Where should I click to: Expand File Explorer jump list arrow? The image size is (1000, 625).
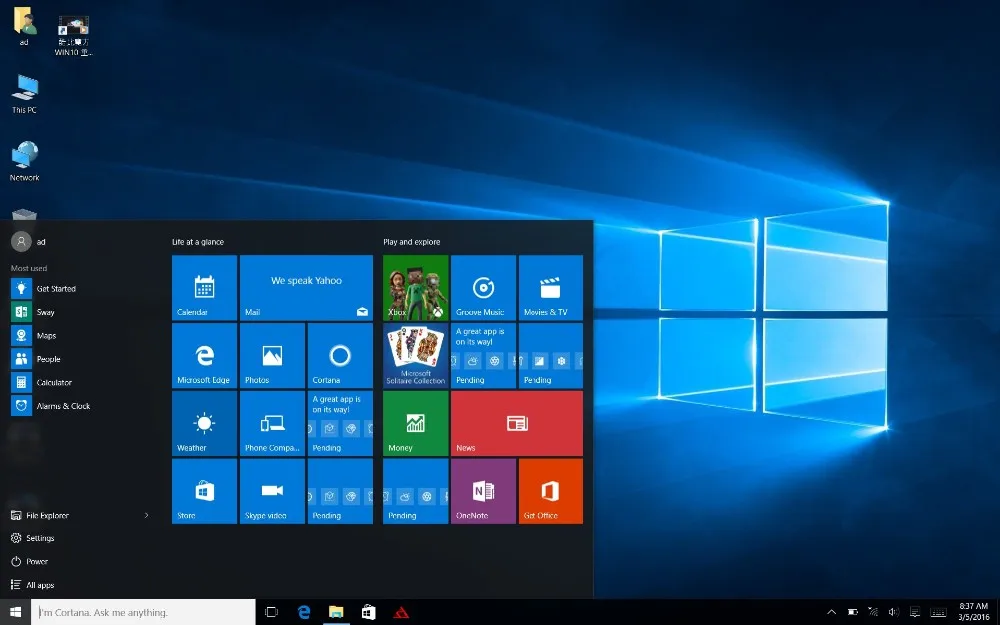coord(146,515)
